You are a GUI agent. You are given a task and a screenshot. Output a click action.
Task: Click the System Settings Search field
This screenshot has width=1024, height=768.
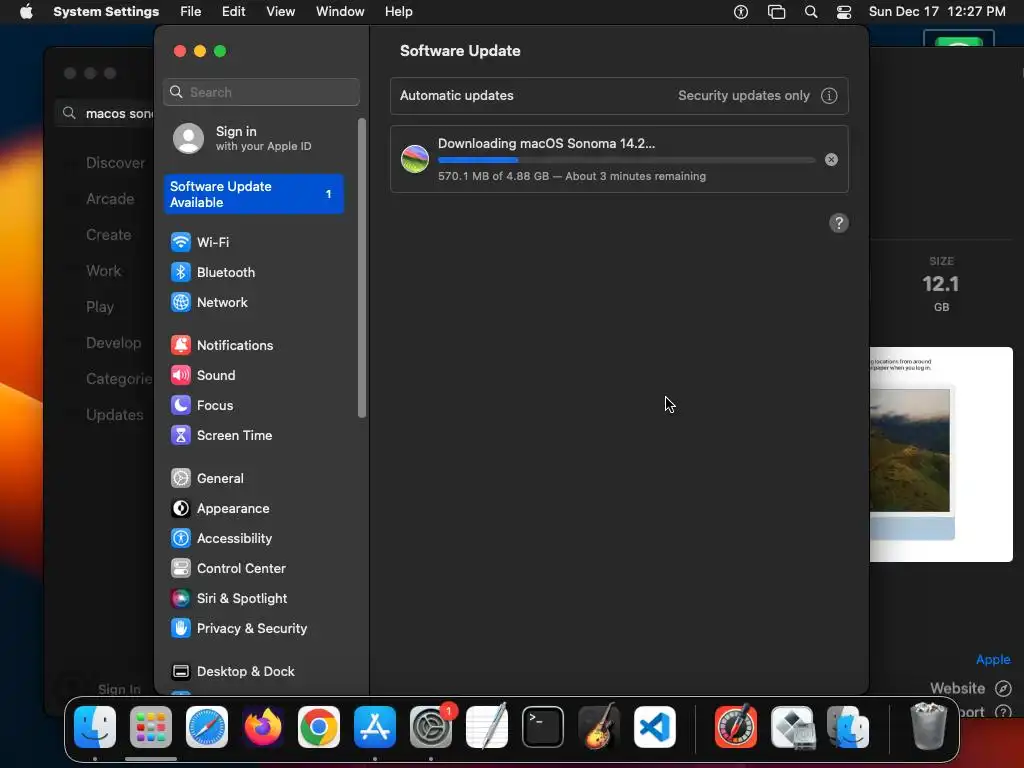click(261, 92)
